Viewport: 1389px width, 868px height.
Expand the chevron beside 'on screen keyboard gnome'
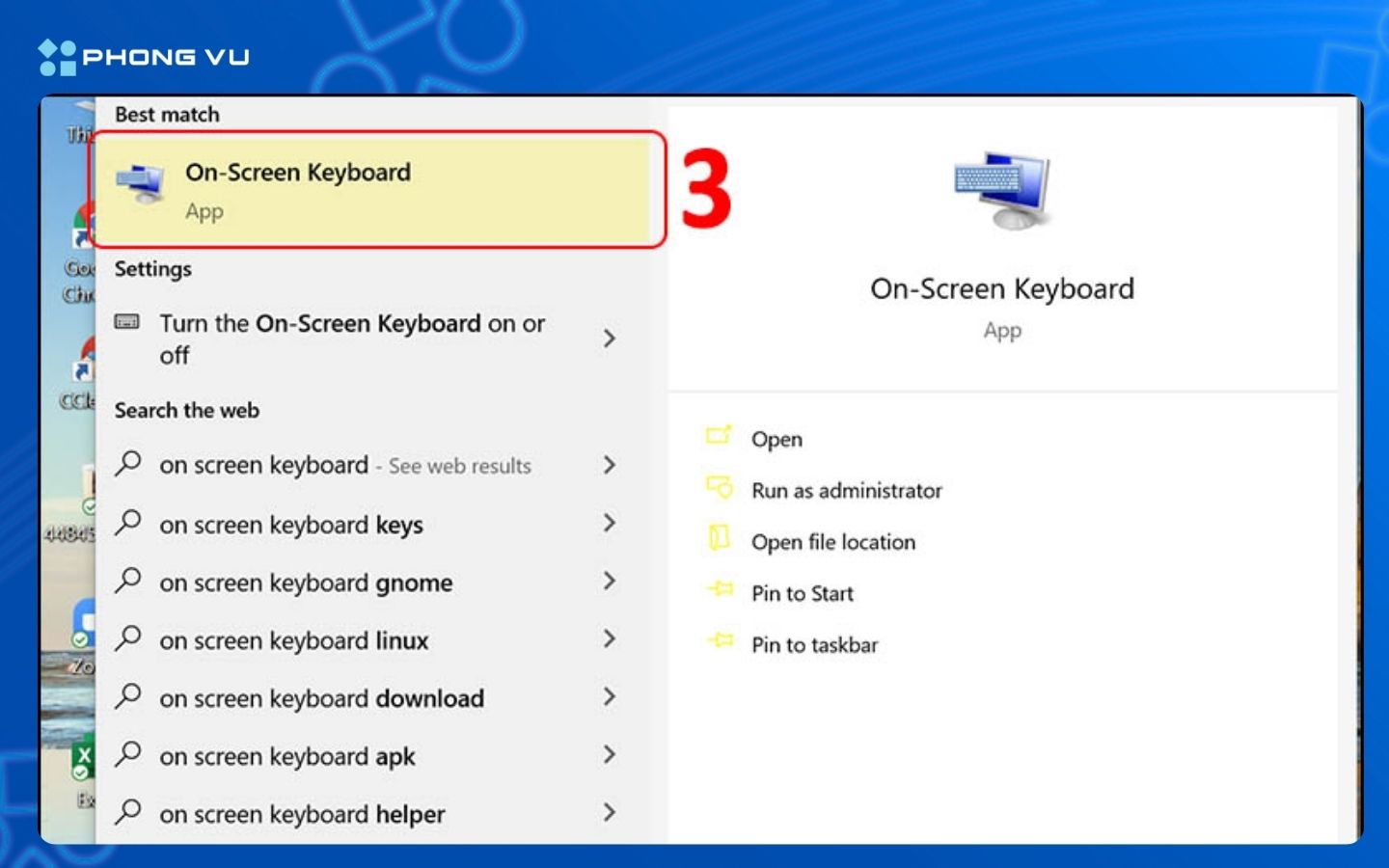coord(610,581)
